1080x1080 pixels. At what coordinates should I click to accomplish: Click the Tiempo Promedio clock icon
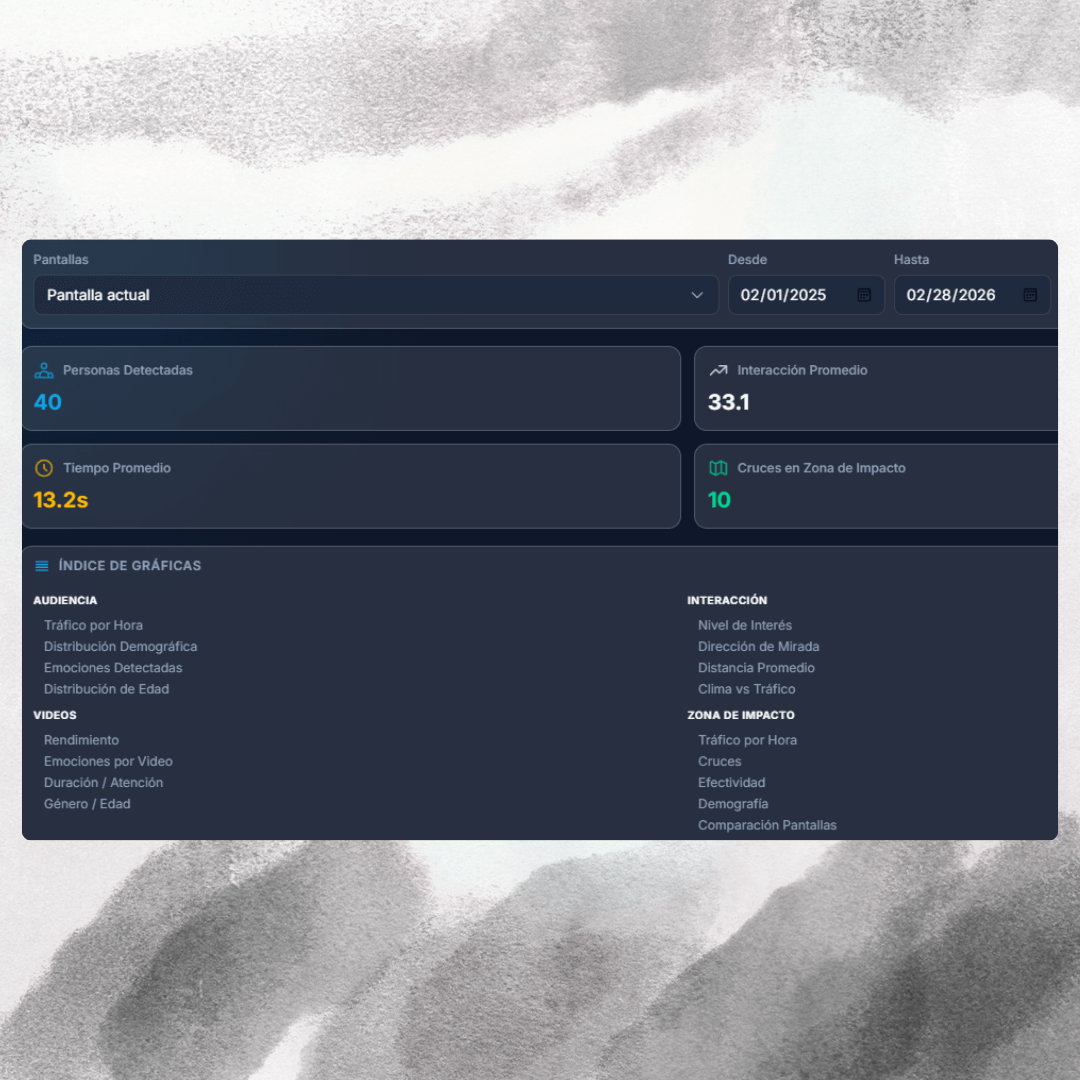tap(44, 468)
